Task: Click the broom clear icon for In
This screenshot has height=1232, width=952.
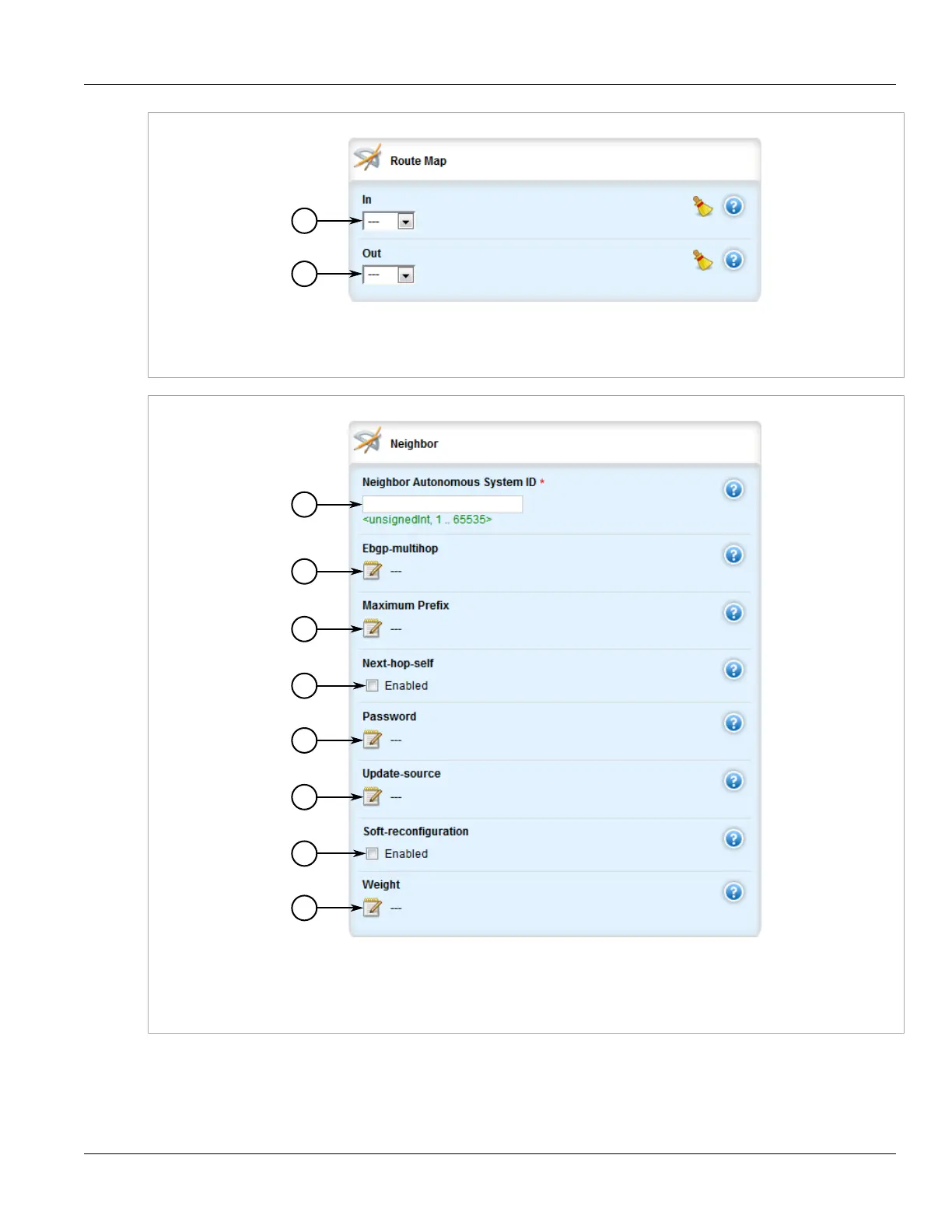Action: tap(702, 207)
